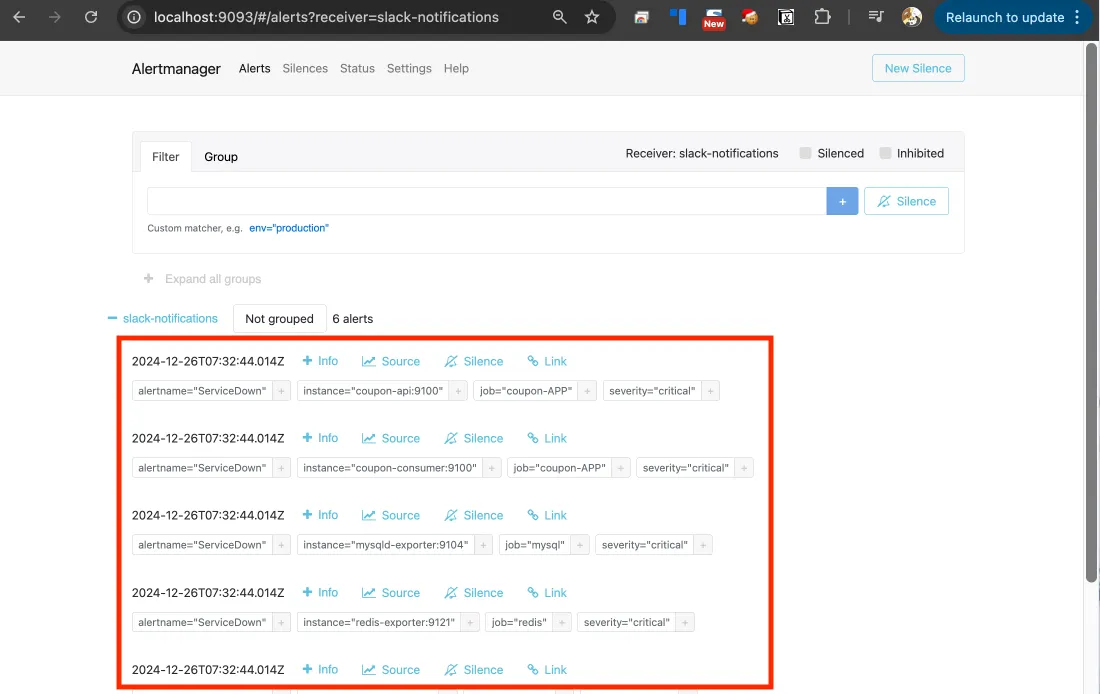The height and width of the screenshot is (694, 1100).
Task: Click the extension icon with red New badge
Action: [713, 18]
